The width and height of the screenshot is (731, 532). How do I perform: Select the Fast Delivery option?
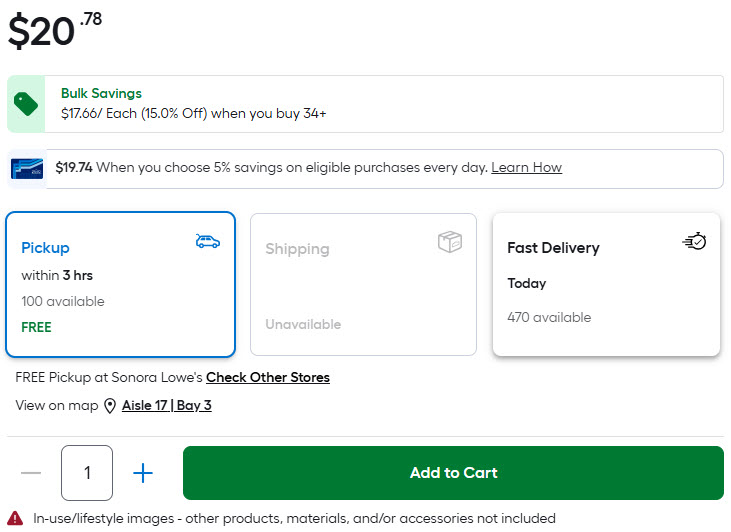coord(606,285)
